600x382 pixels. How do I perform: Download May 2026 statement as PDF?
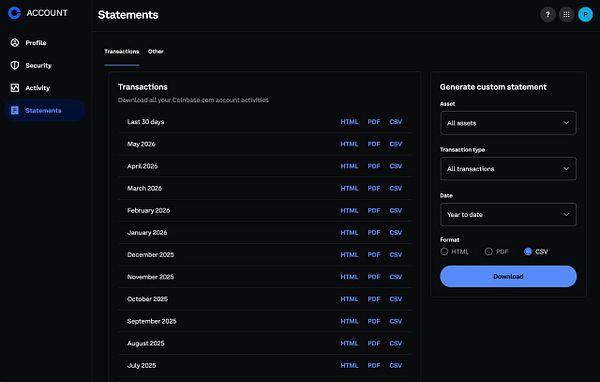[374, 144]
